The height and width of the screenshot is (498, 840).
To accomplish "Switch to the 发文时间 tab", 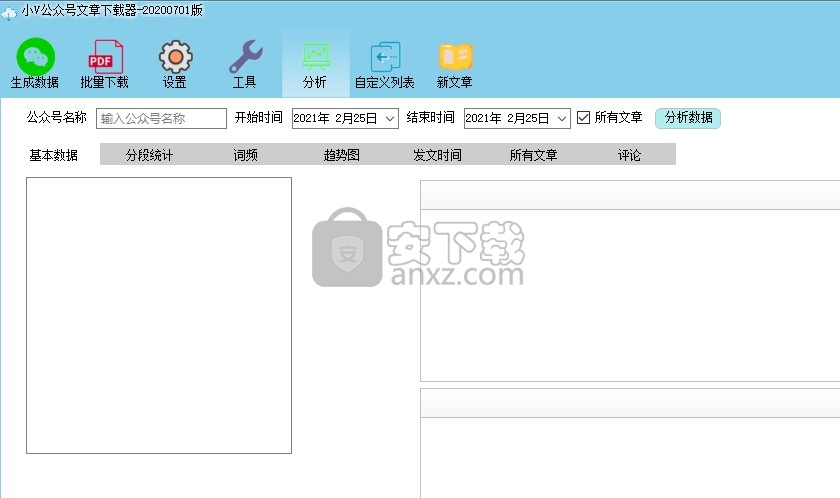I will [437, 155].
